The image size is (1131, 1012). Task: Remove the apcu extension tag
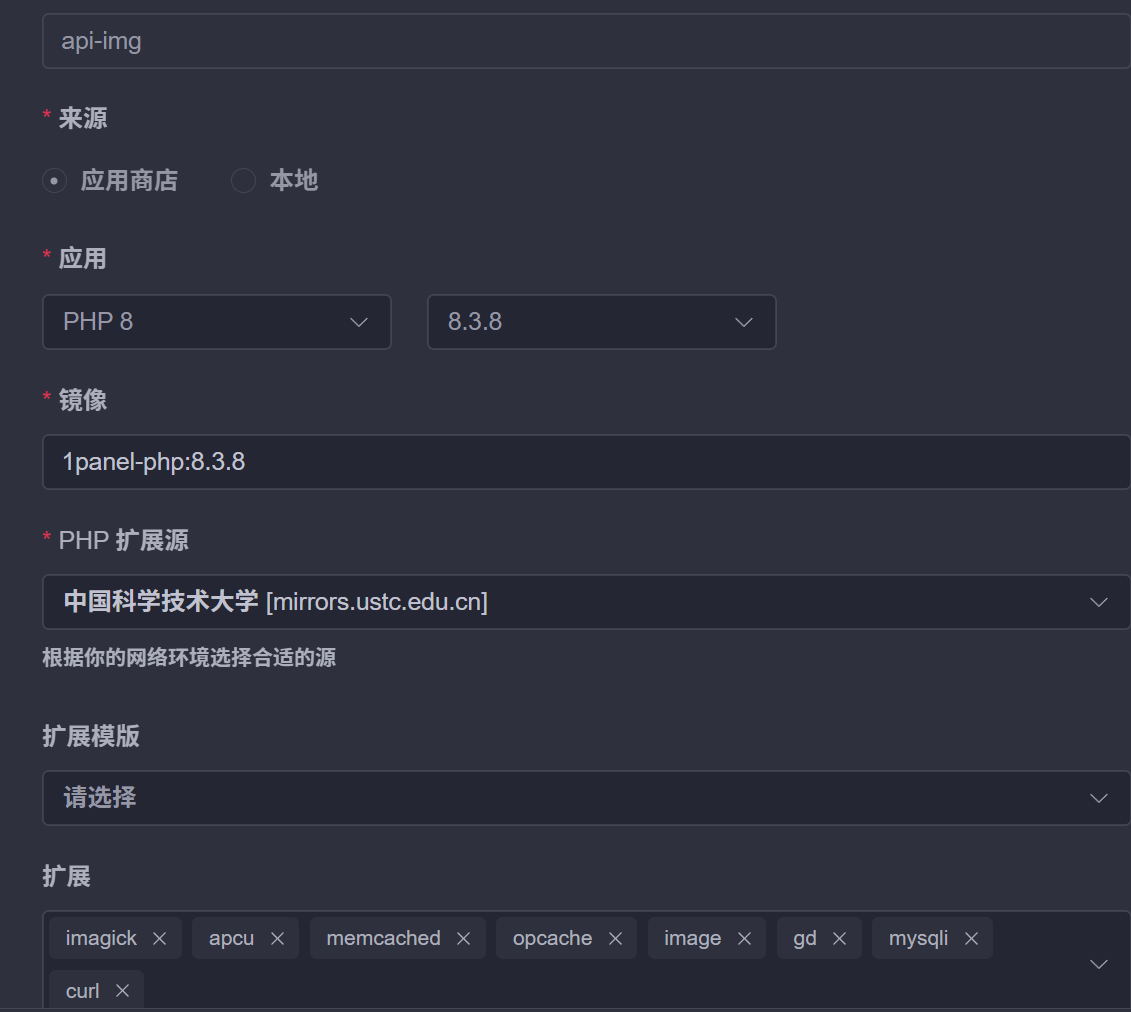277,938
